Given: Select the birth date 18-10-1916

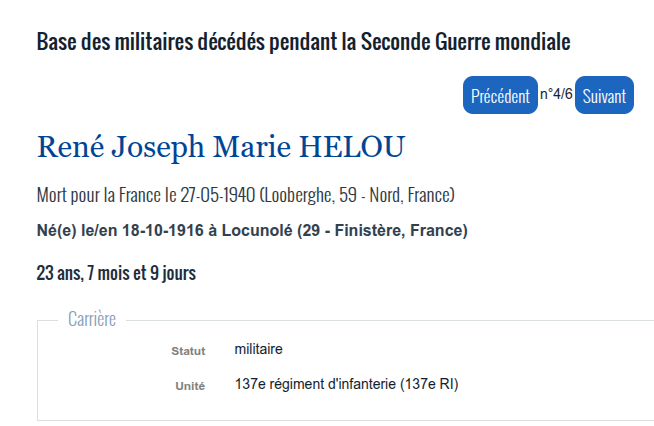Looking at the screenshot, I should pyautogui.click(x=162, y=231).
